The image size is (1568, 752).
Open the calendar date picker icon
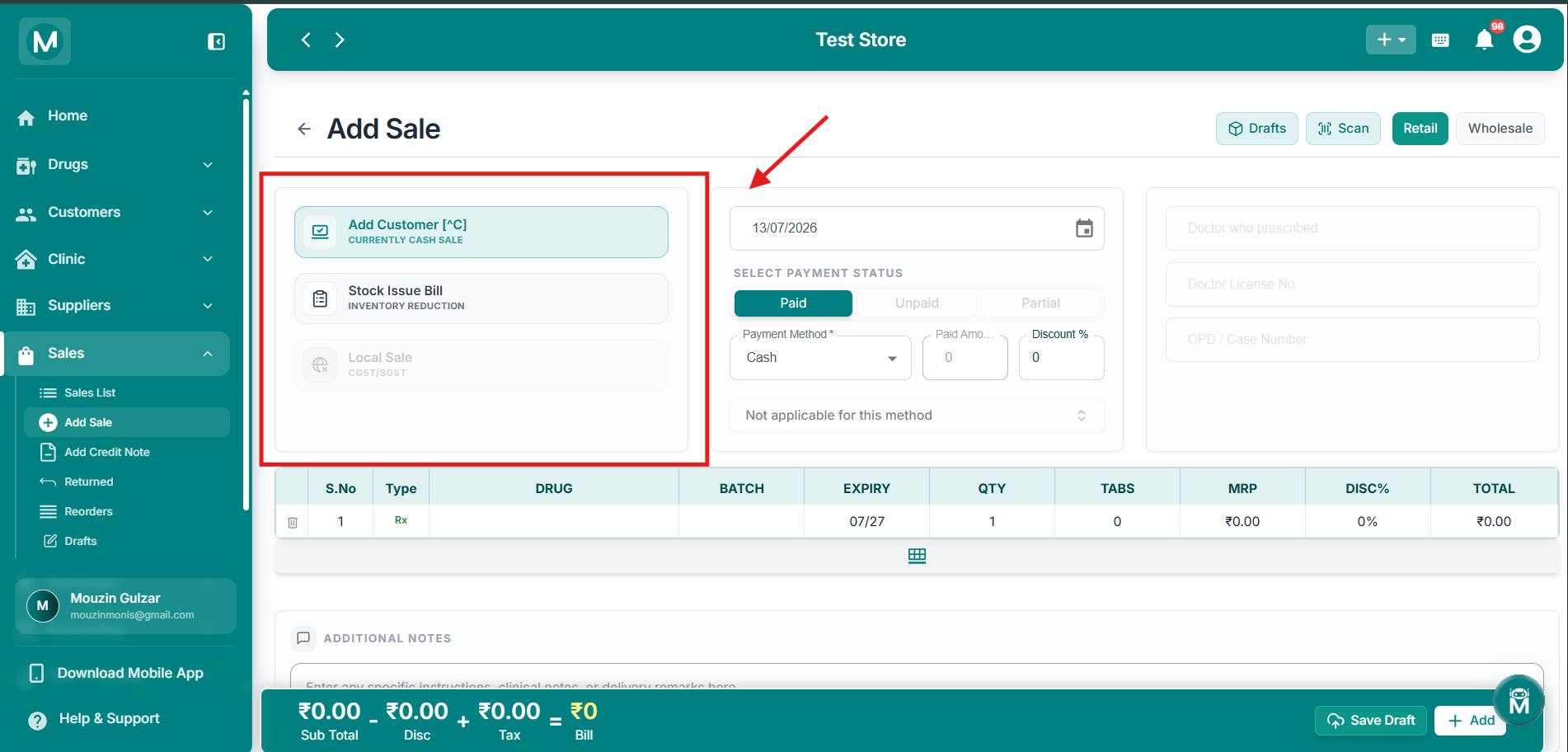click(1084, 228)
